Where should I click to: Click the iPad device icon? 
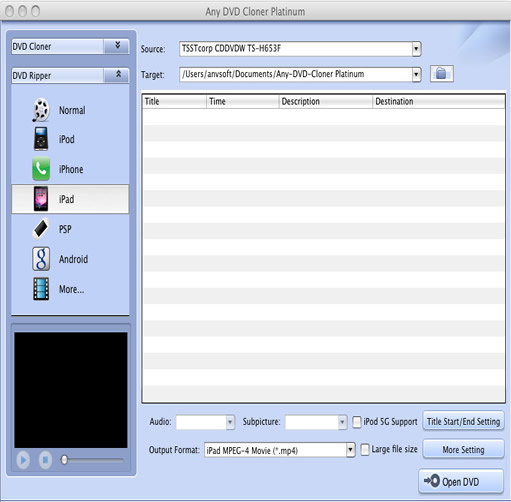[x=41, y=199]
